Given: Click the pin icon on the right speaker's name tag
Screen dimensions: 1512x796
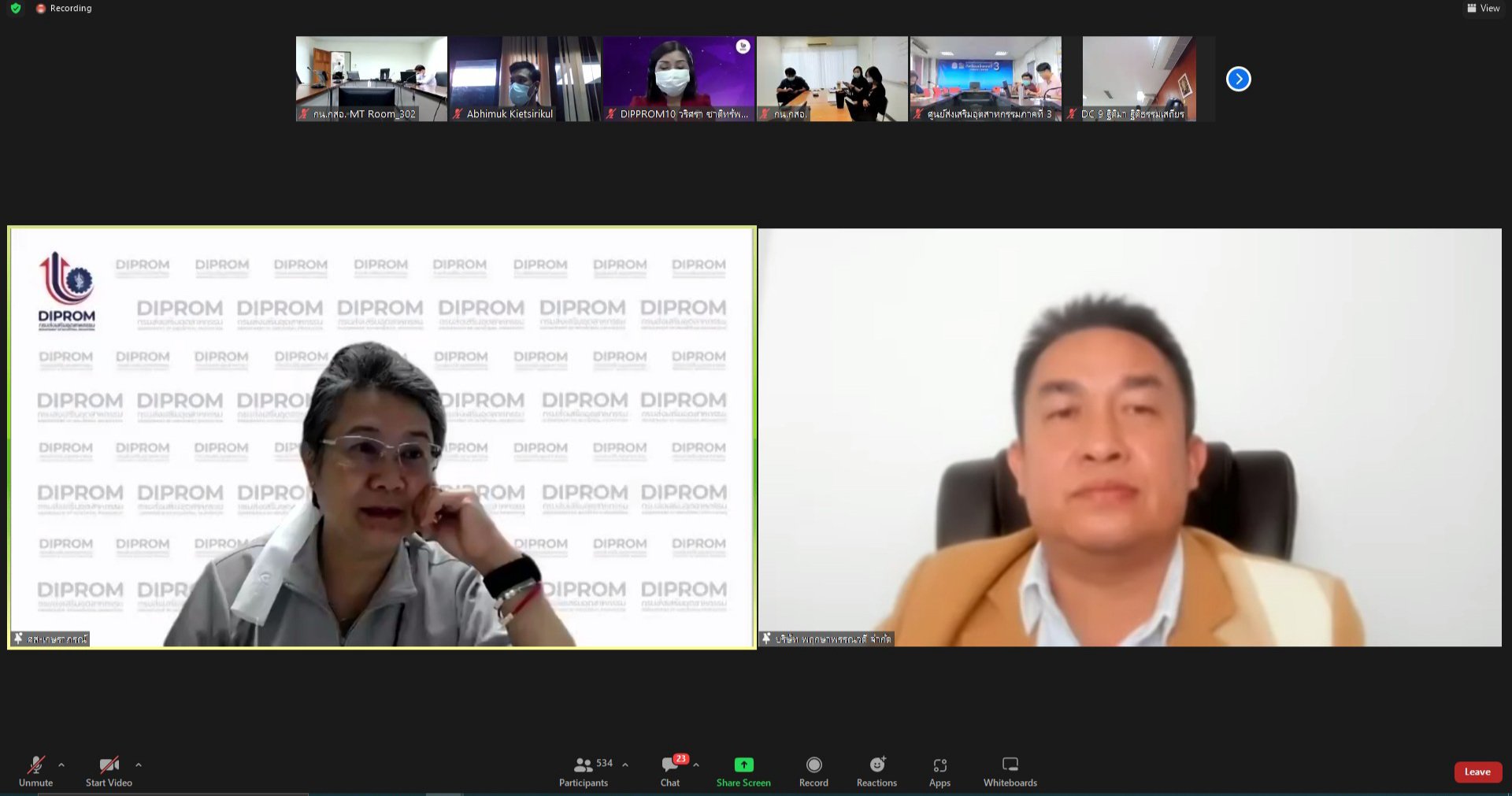Looking at the screenshot, I should (x=766, y=639).
